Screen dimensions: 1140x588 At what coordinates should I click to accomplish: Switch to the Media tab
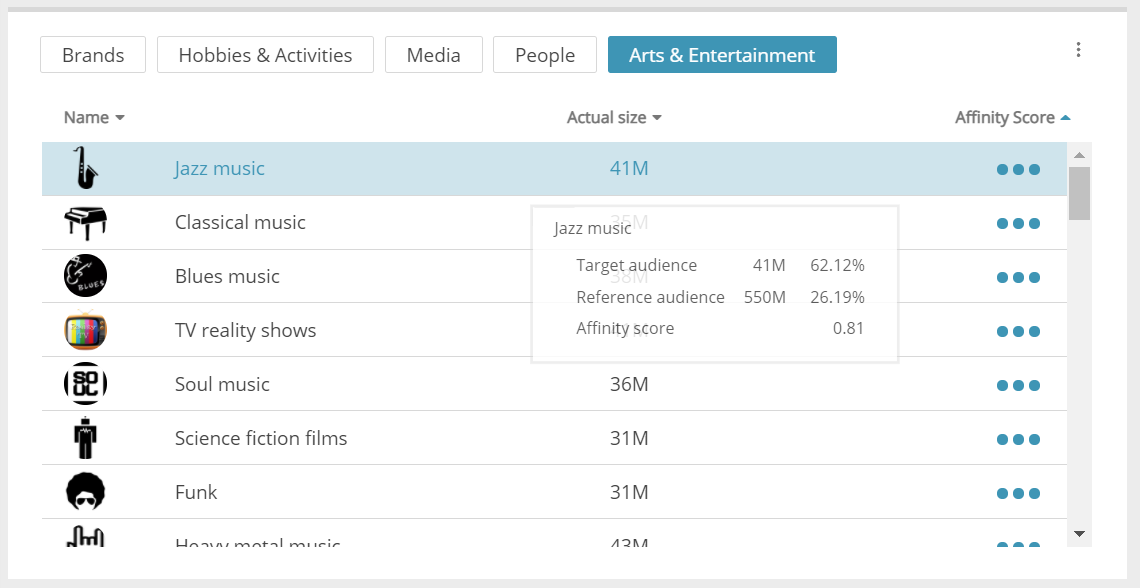click(x=433, y=55)
